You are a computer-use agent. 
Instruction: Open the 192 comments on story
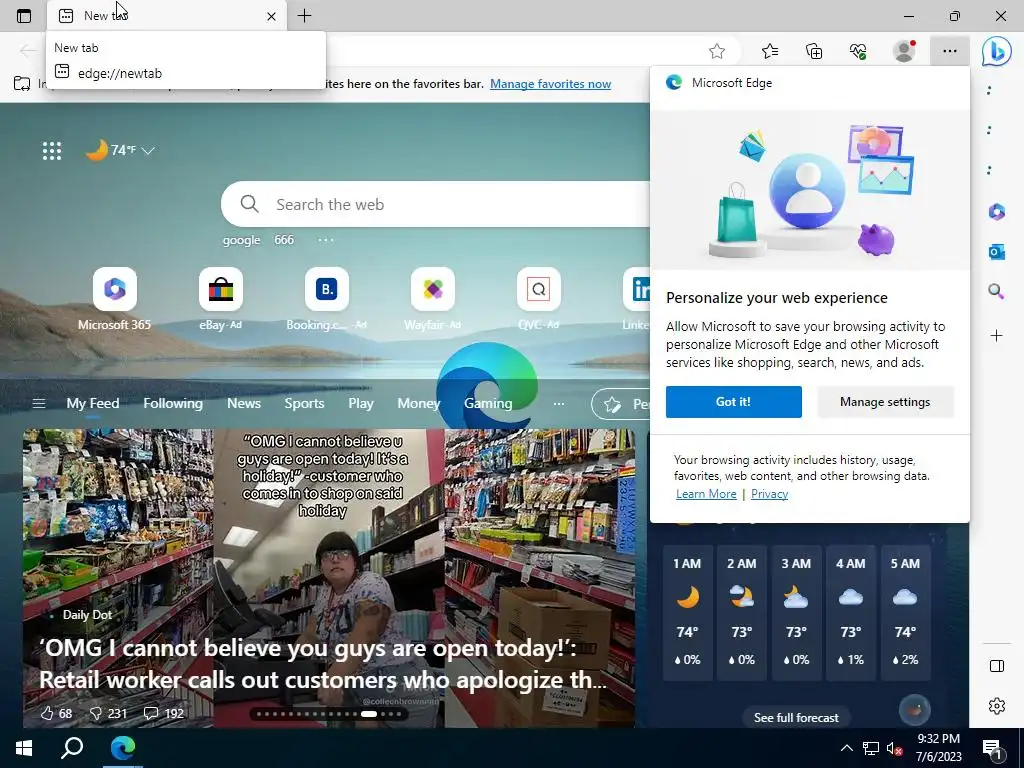click(x=164, y=713)
